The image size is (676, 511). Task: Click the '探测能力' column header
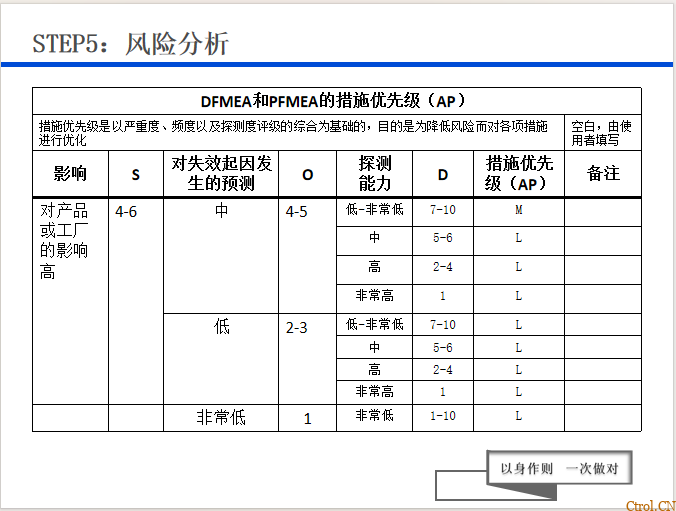[x=375, y=173]
